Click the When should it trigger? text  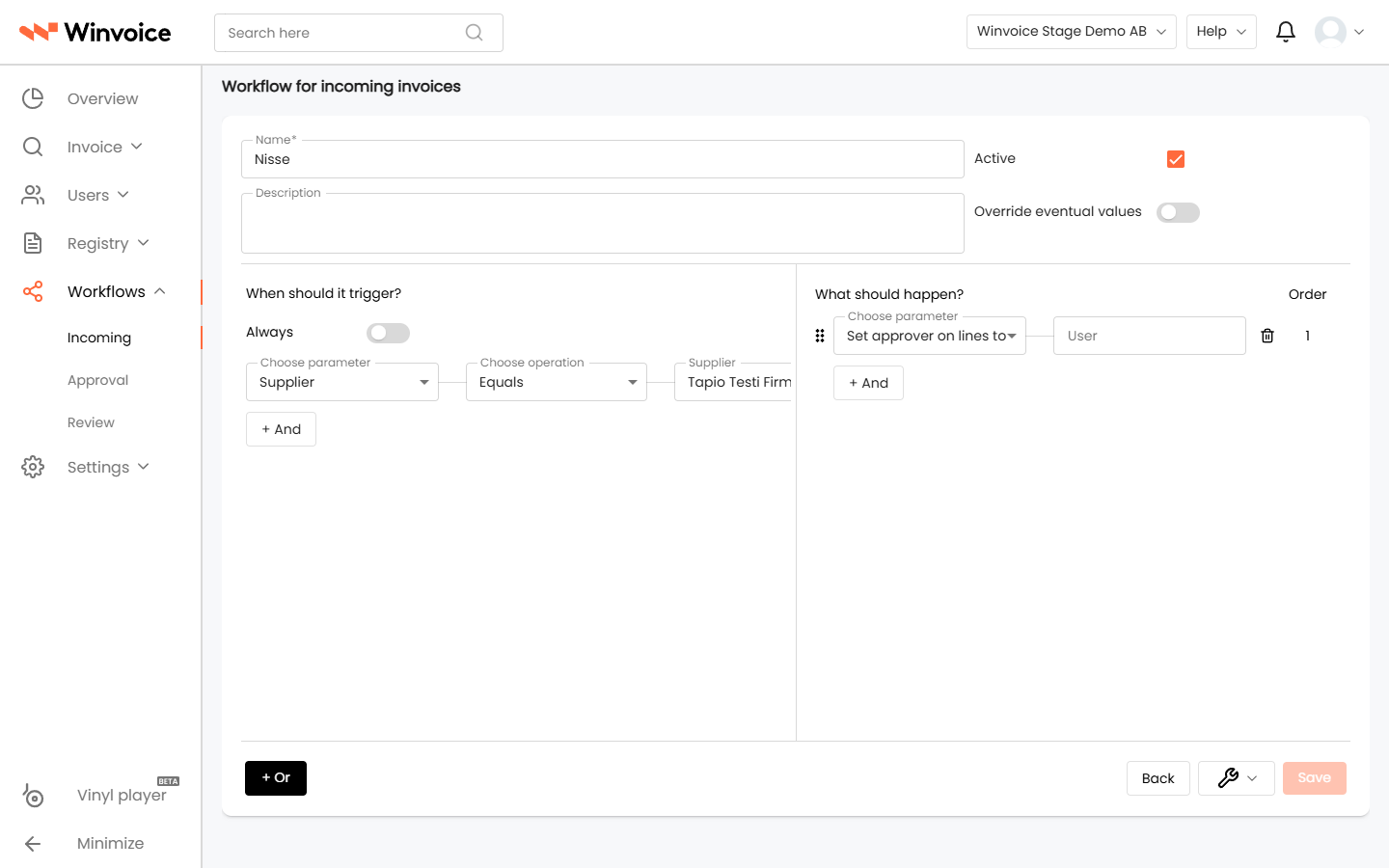click(x=323, y=293)
